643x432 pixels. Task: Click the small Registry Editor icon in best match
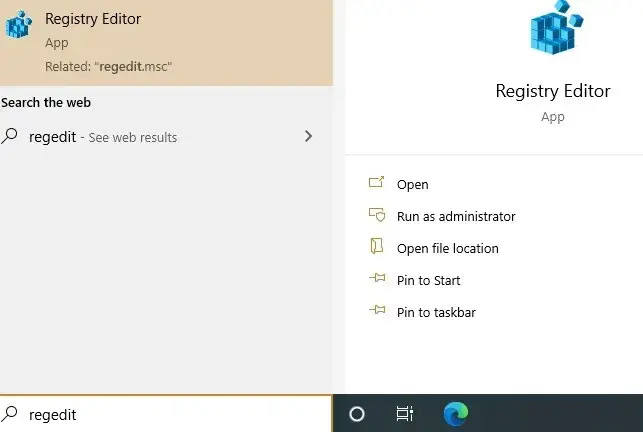click(x=19, y=27)
